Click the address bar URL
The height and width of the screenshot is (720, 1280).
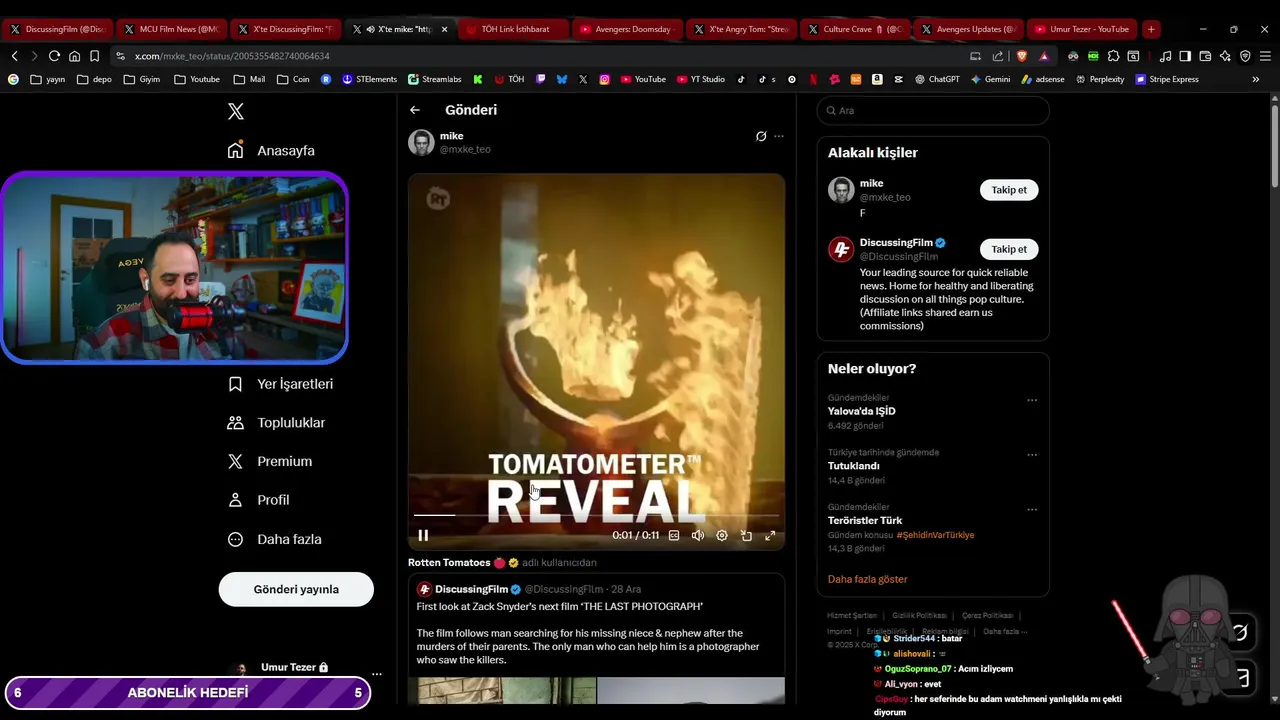(232, 56)
